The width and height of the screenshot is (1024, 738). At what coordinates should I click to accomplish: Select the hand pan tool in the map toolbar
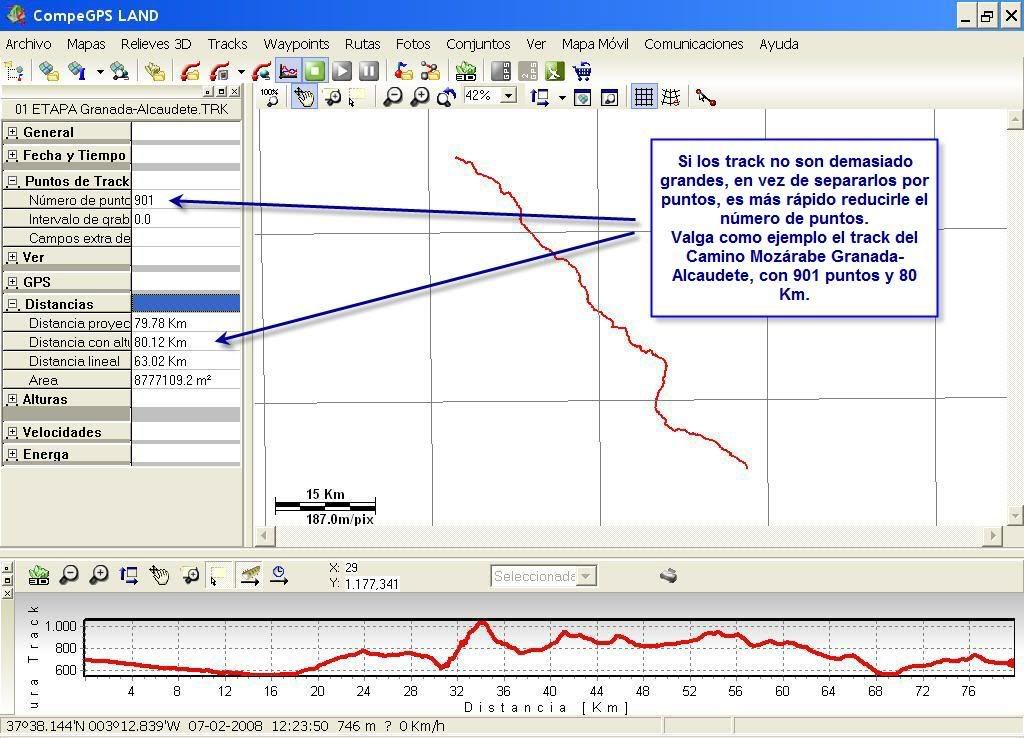pyautogui.click(x=304, y=97)
